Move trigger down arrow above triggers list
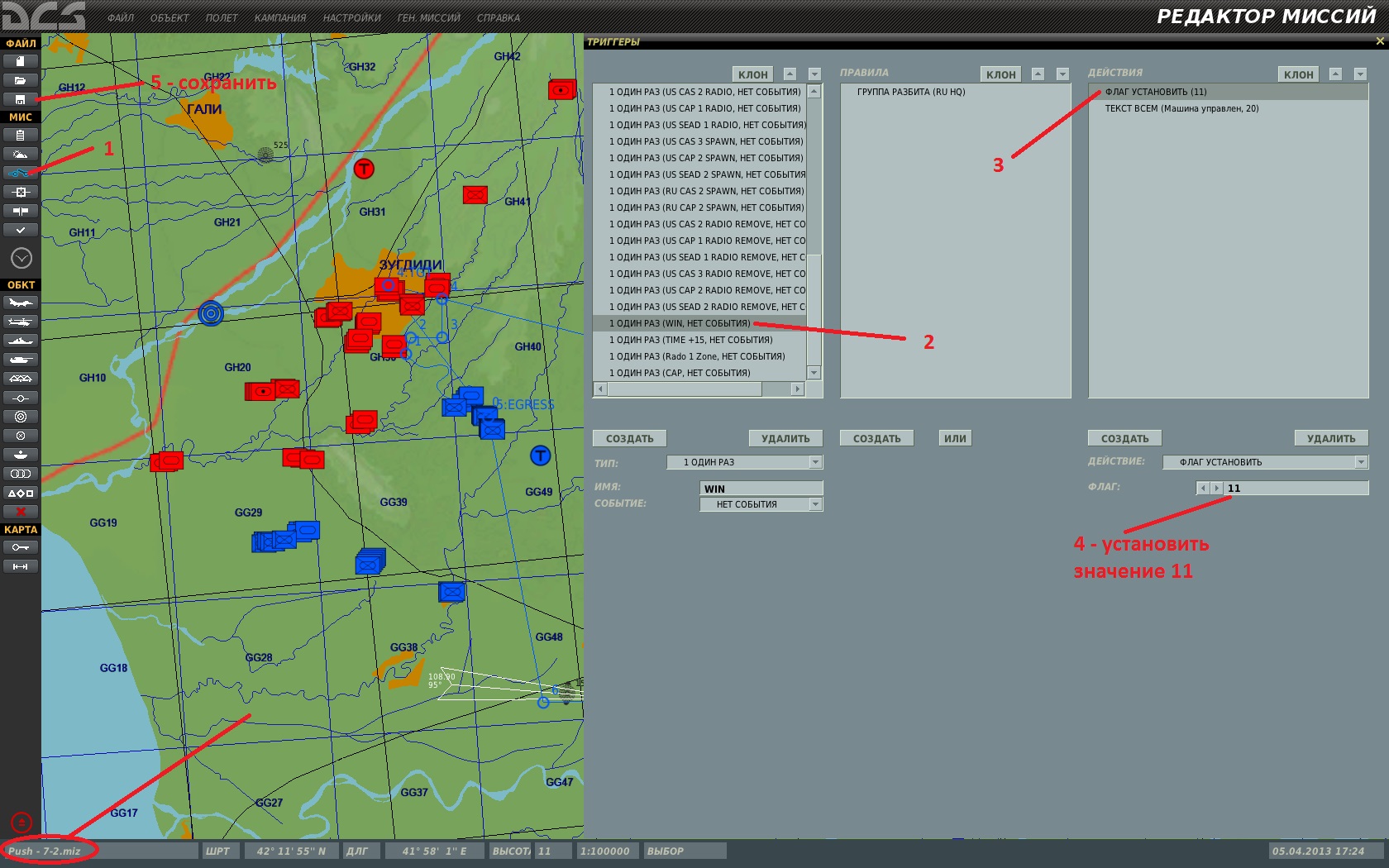 click(814, 74)
